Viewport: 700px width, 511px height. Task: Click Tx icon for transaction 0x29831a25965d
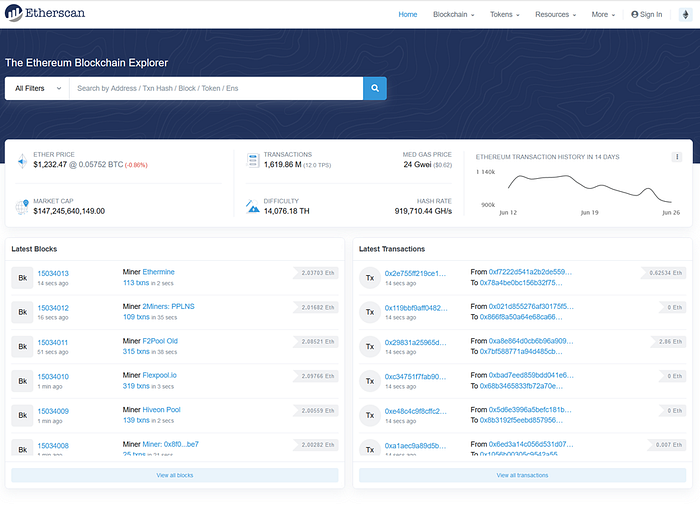(370, 346)
